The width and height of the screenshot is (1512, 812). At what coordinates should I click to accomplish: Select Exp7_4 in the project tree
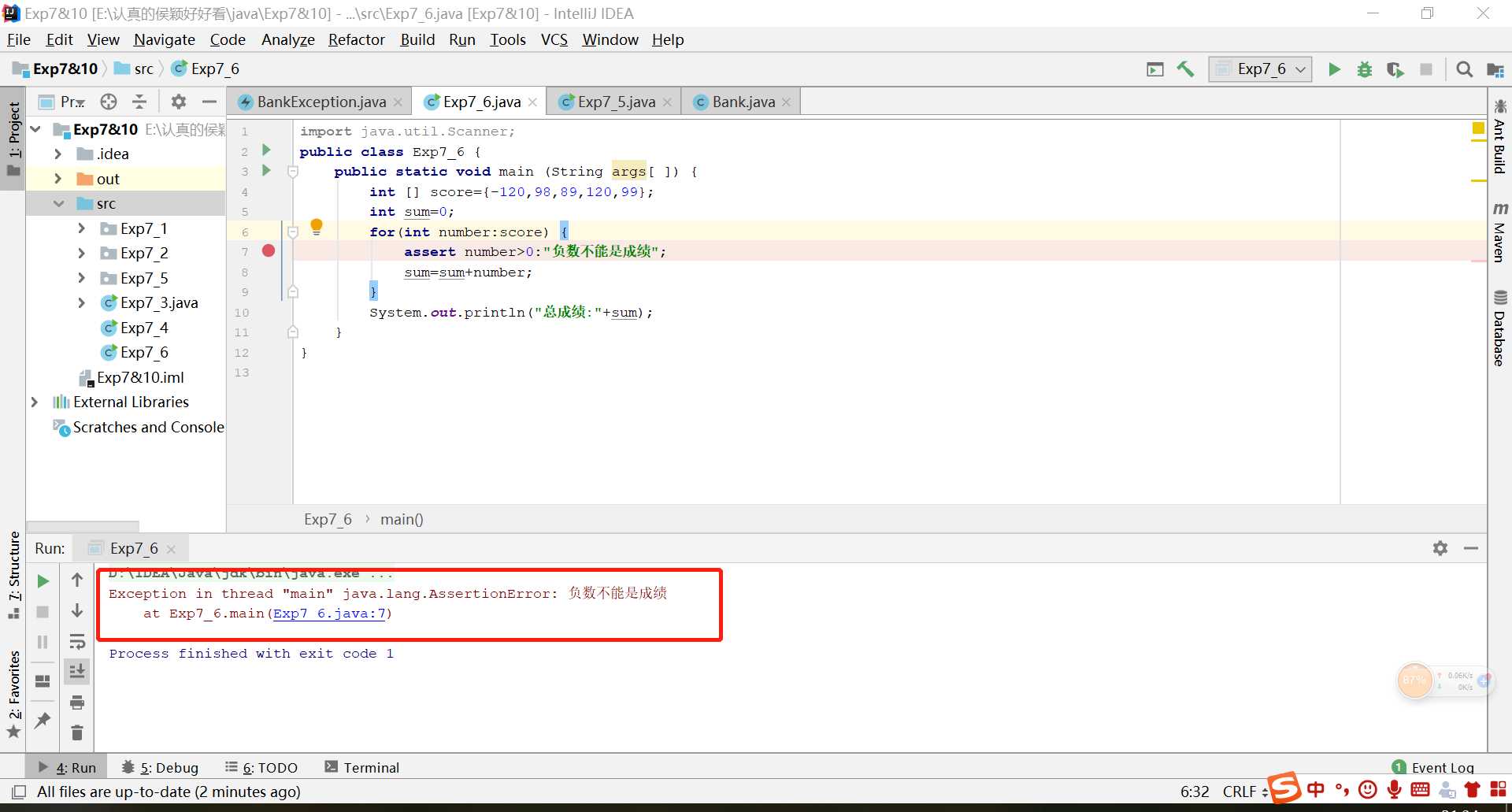point(144,328)
